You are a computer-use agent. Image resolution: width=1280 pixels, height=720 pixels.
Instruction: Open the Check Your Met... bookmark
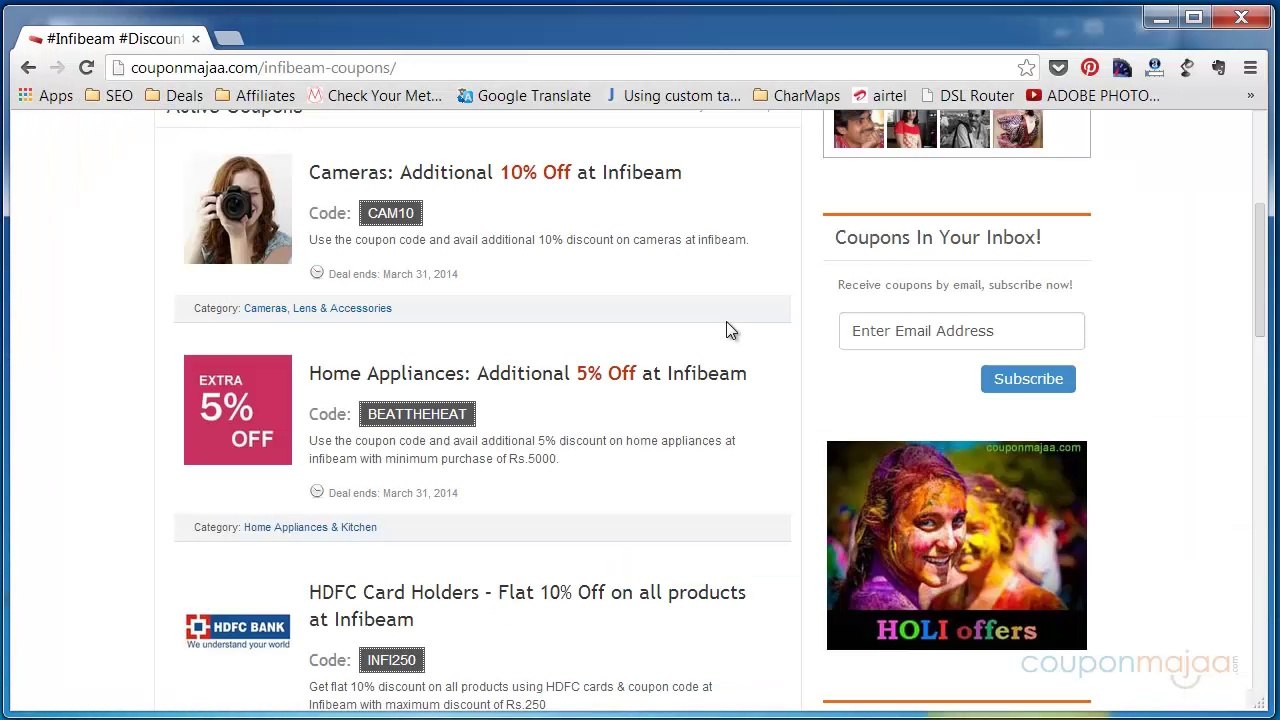point(375,96)
